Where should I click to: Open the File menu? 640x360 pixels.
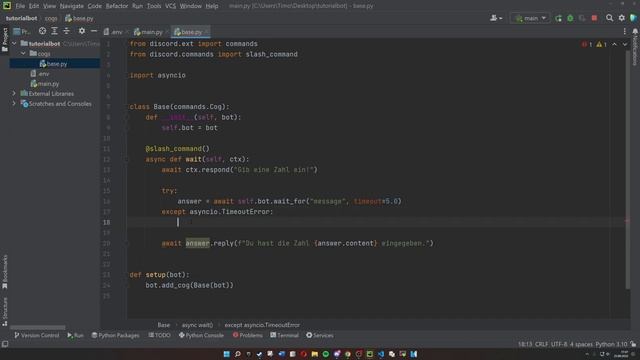pyautogui.click(x=20, y=6)
